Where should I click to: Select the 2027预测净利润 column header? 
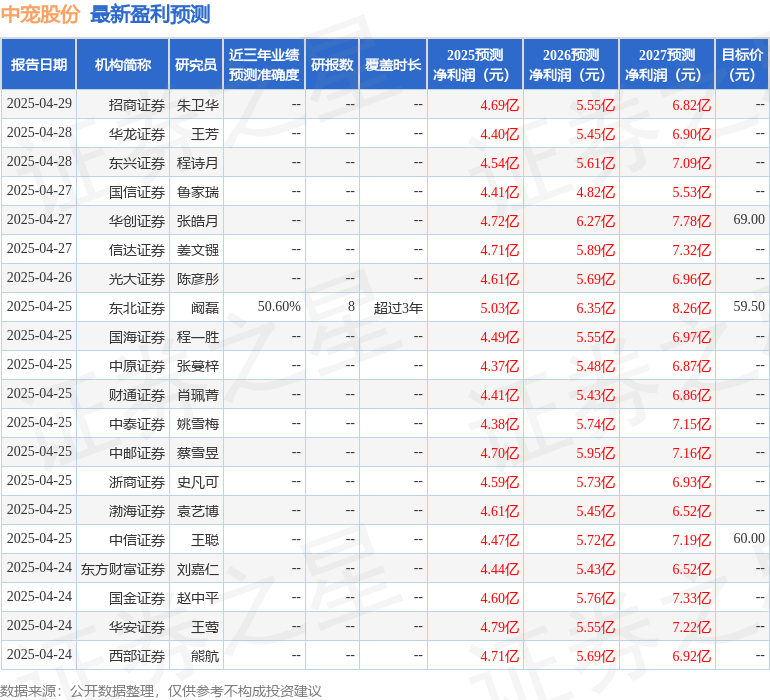coord(667,64)
